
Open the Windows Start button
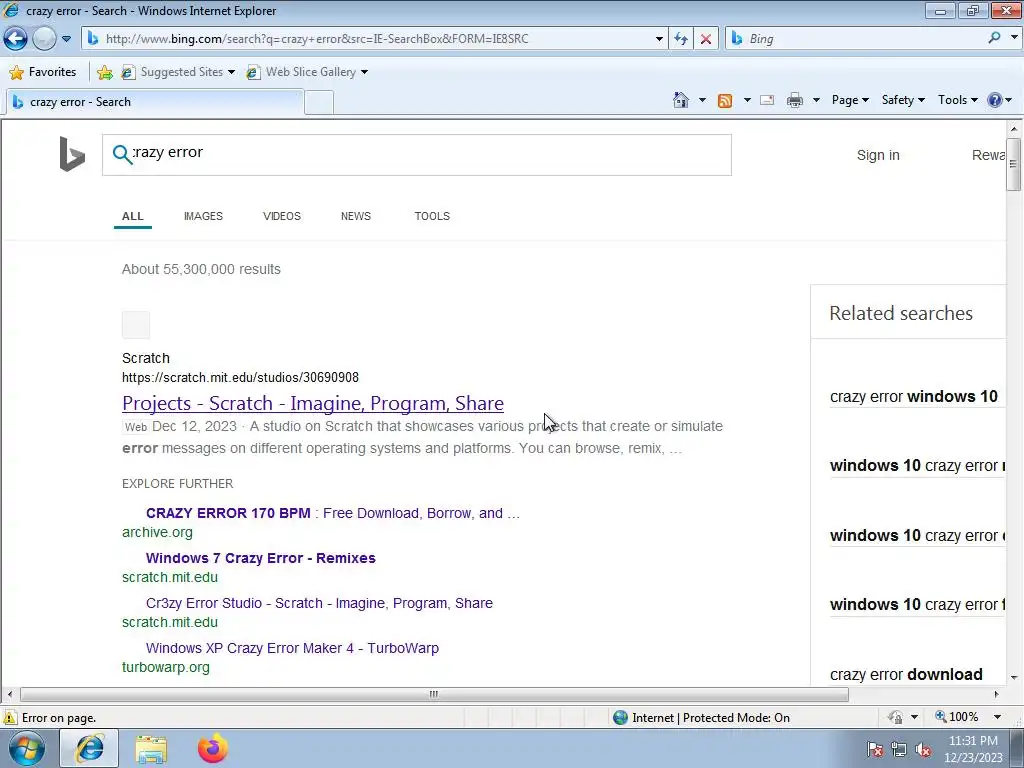point(26,748)
